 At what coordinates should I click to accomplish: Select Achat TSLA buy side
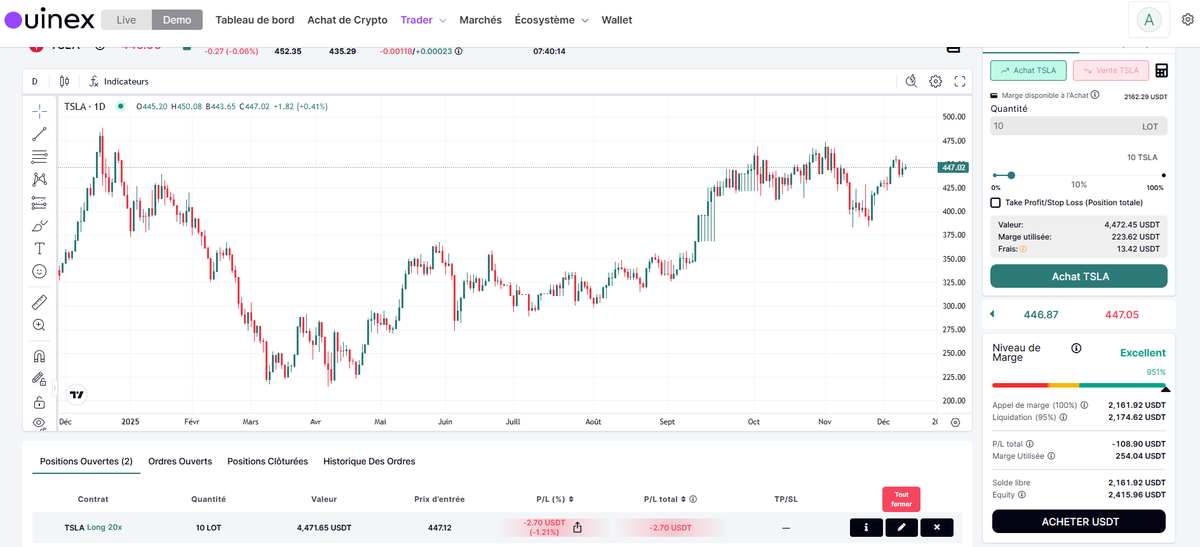1029,71
